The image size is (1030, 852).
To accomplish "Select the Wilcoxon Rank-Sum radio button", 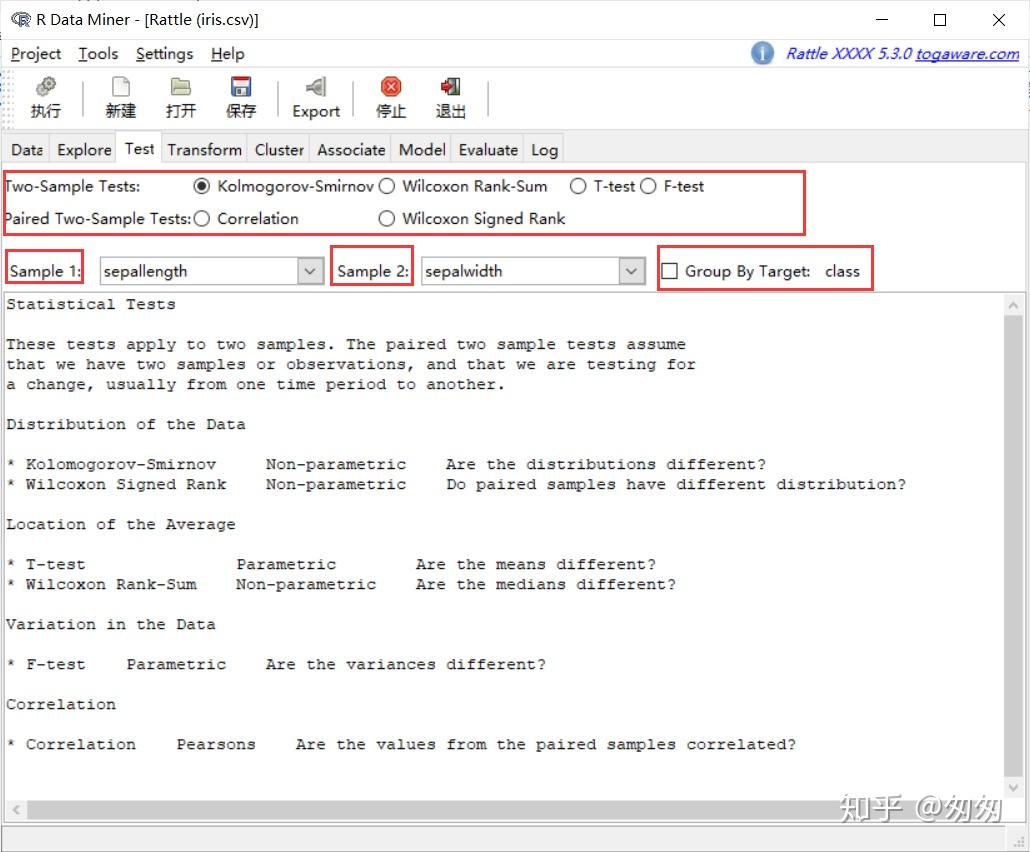I will (387, 187).
